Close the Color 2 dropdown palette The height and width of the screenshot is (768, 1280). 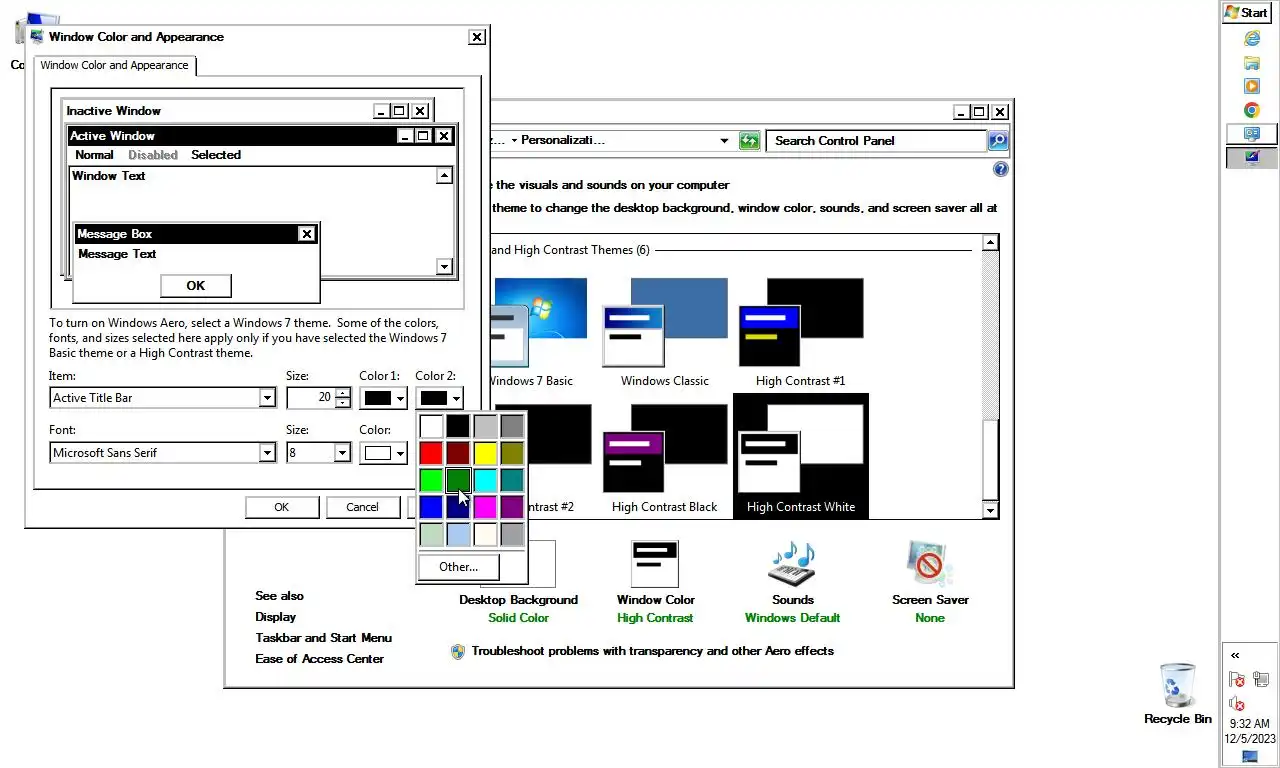[x=439, y=398]
